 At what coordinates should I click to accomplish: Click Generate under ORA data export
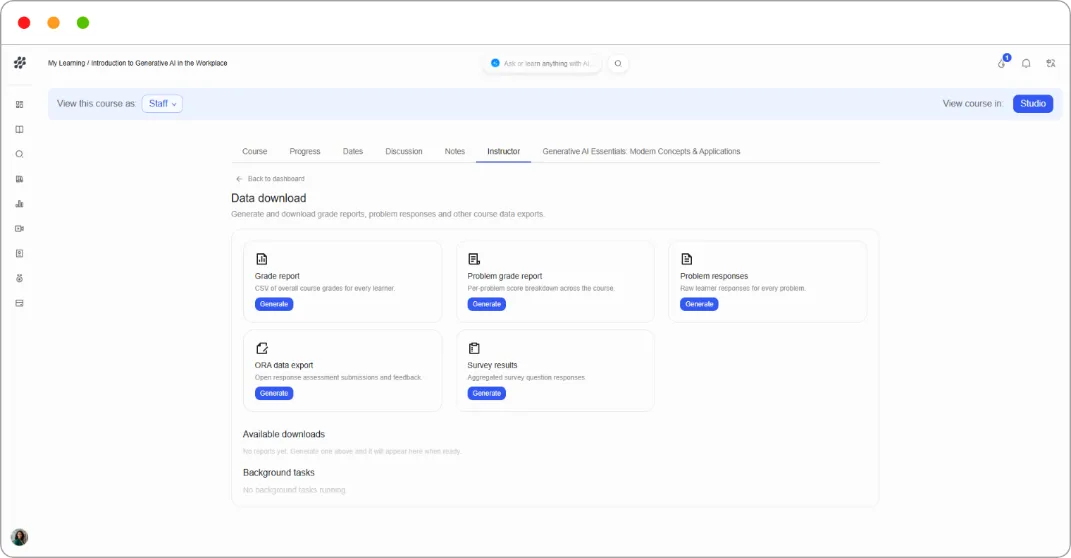pos(274,393)
